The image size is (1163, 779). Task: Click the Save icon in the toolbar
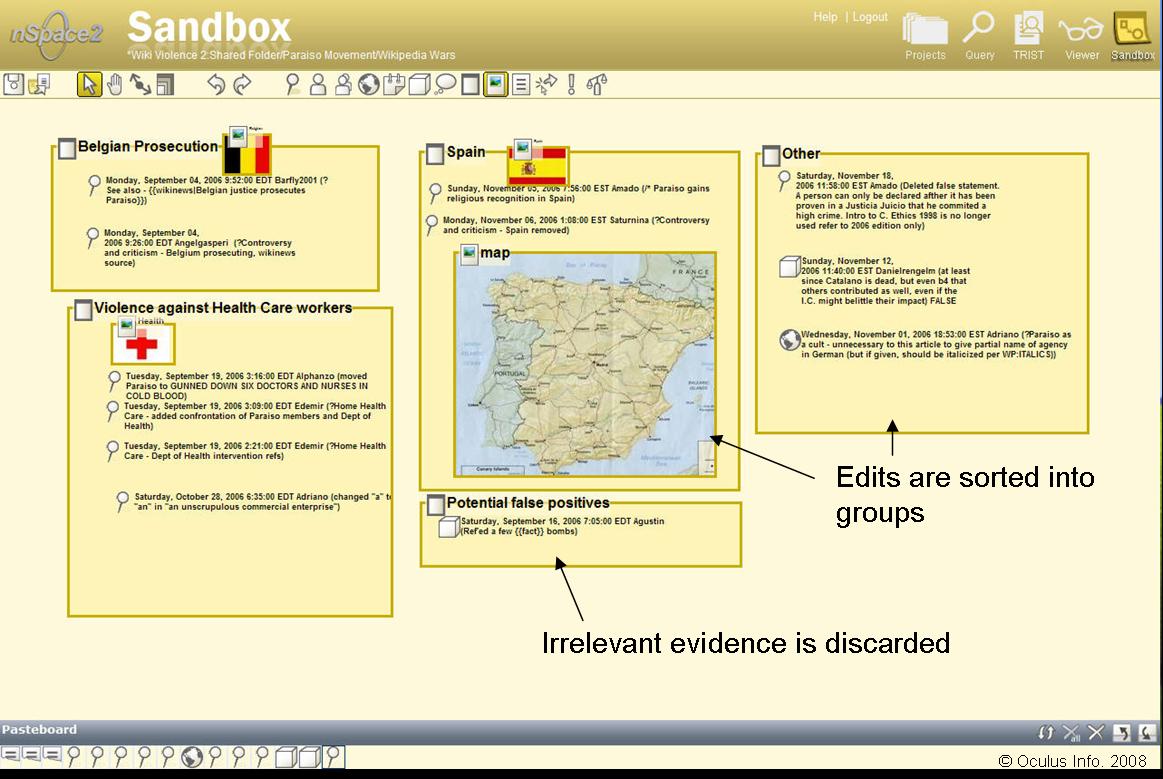pyautogui.click(x=13, y=84)
